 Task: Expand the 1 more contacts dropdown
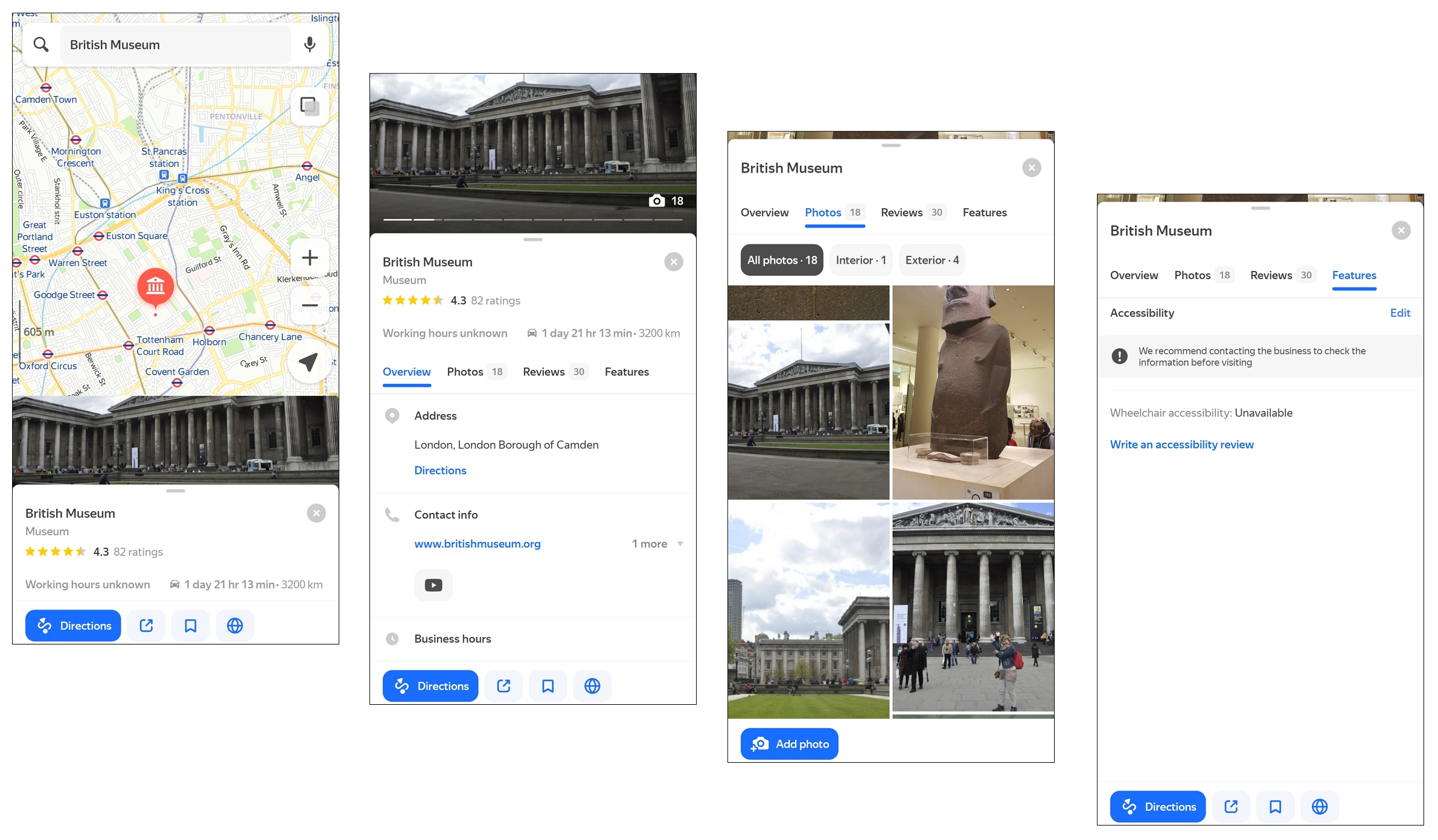click(657, 544)
